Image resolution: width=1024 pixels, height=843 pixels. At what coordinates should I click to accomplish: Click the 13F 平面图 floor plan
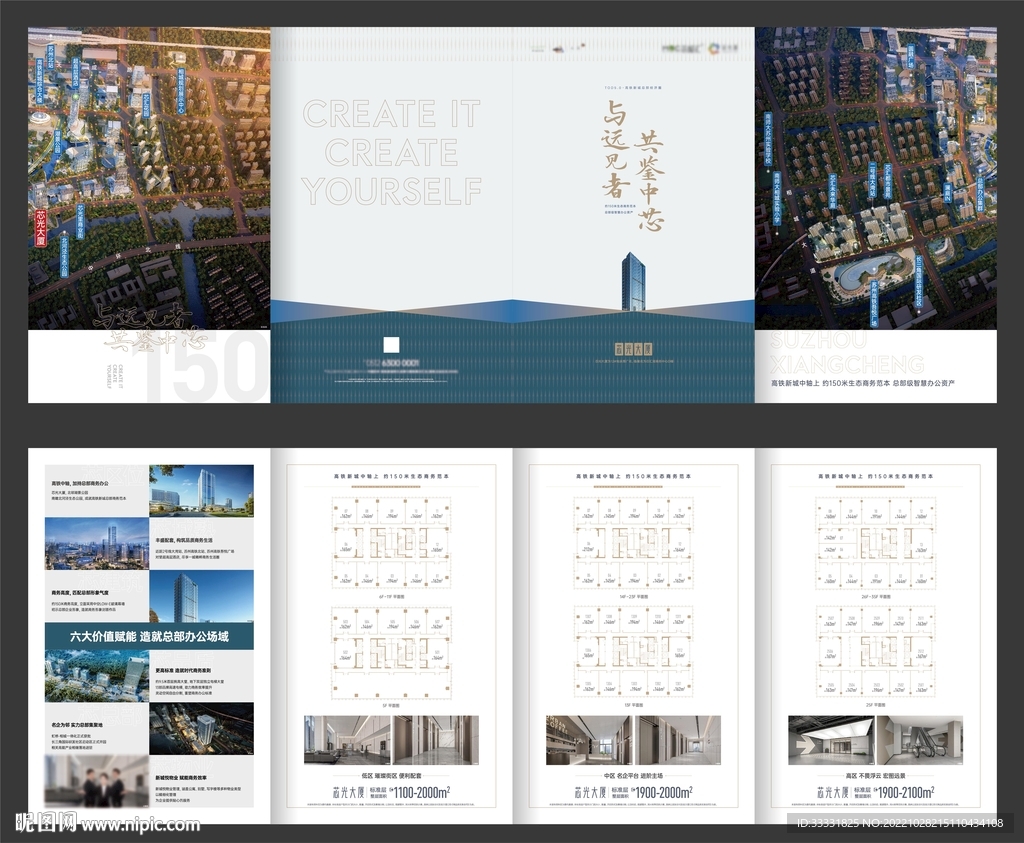pyautogui.click(x=633, y=653)
